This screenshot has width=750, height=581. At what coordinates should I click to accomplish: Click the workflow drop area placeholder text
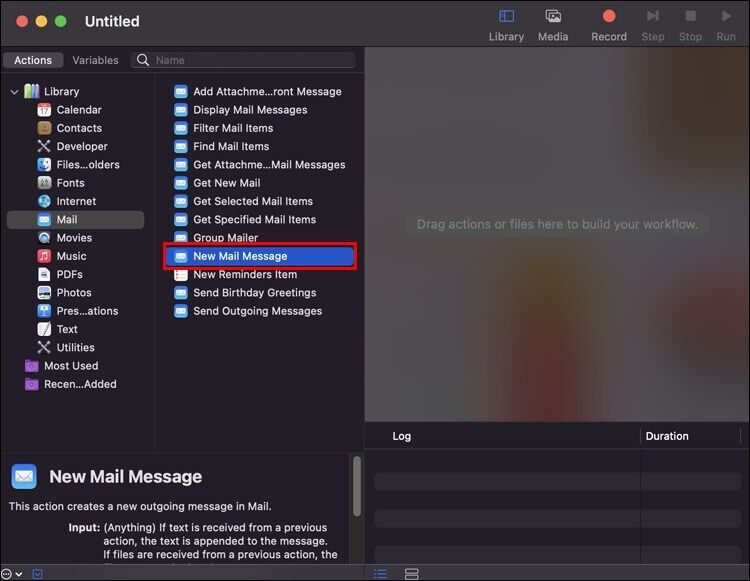(x=557, y=224)
